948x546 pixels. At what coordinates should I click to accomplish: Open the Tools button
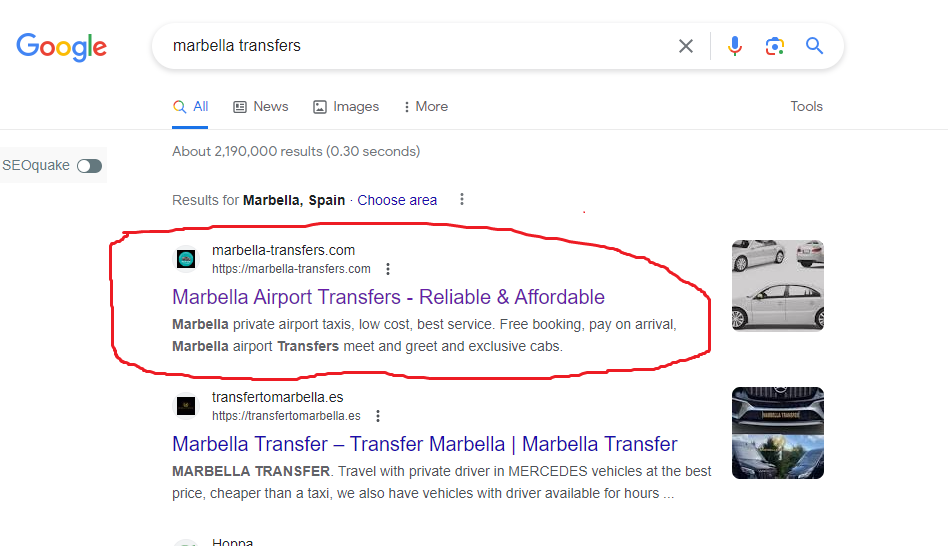coord(806,106)
